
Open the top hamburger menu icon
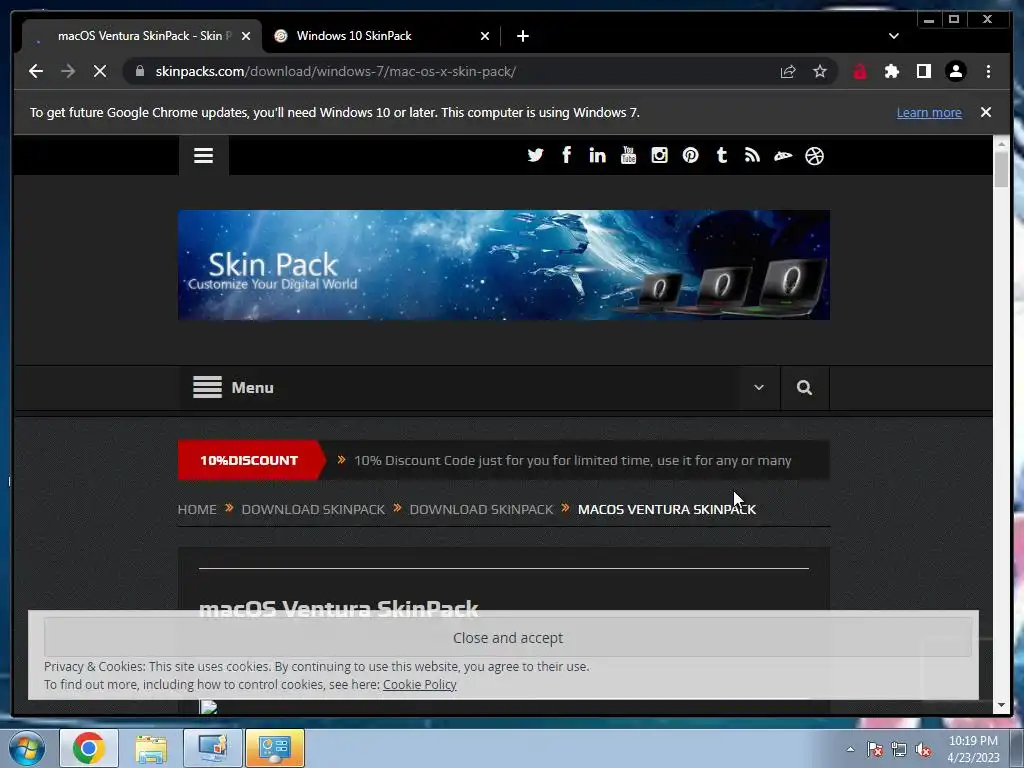203,155
